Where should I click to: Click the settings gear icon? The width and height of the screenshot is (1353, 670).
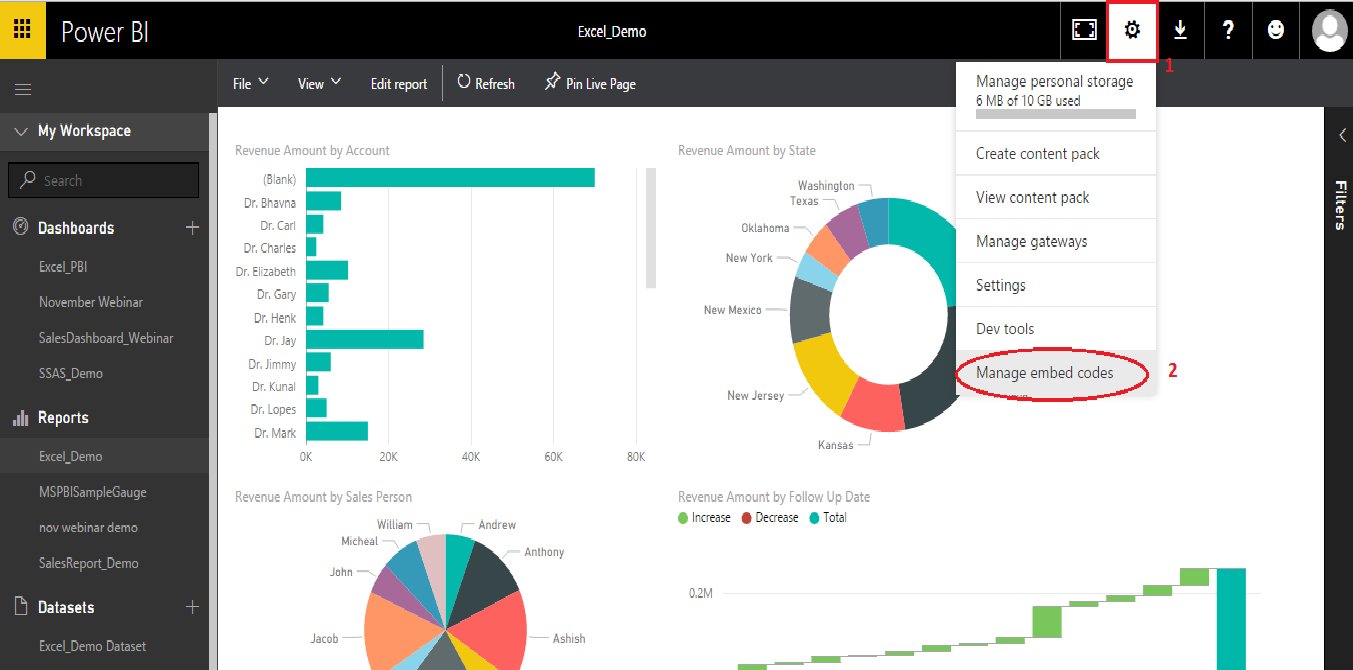[1132, 30]
